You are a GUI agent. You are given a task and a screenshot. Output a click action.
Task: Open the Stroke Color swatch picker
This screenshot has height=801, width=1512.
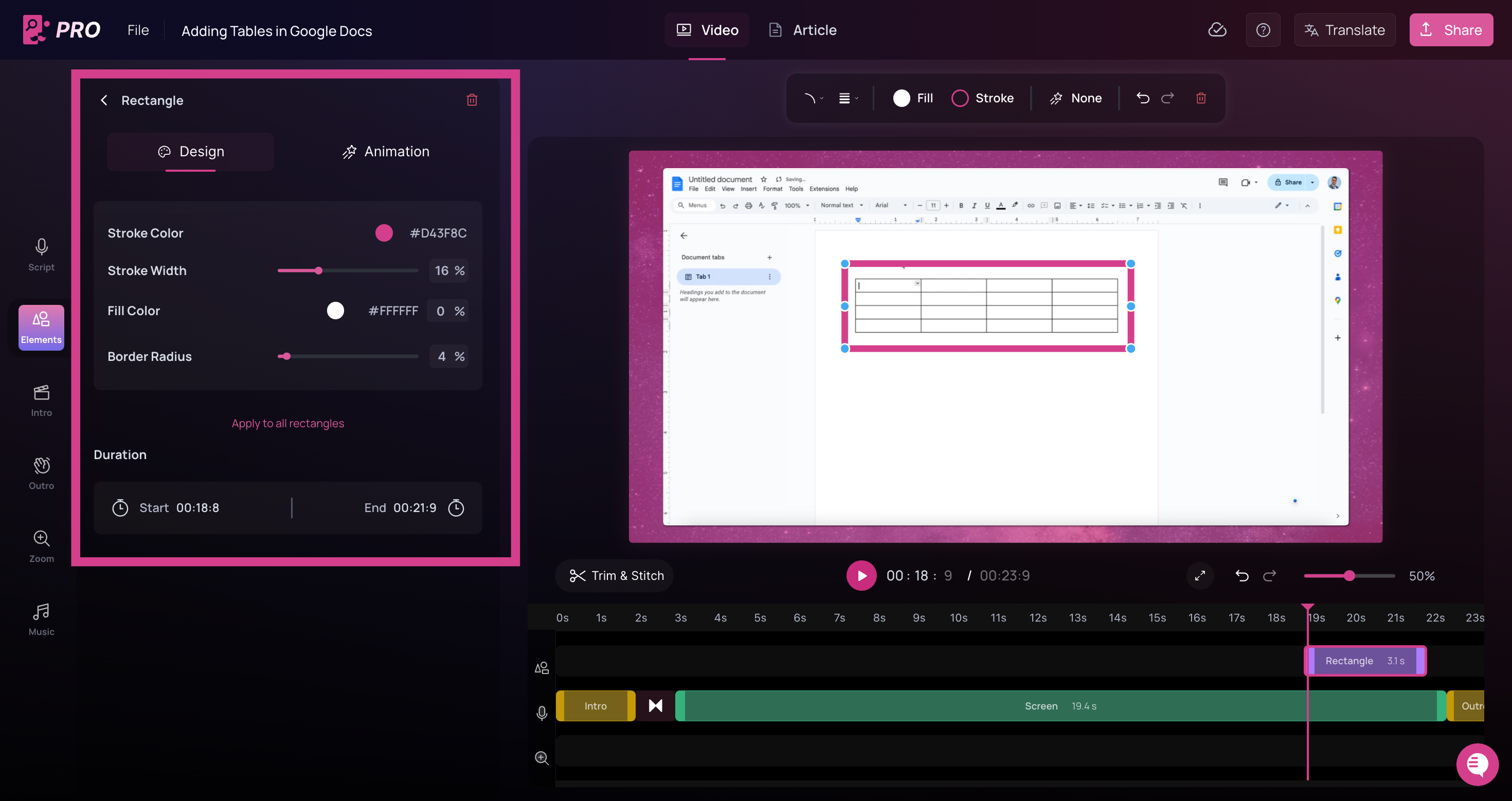(x=384, y=233)
